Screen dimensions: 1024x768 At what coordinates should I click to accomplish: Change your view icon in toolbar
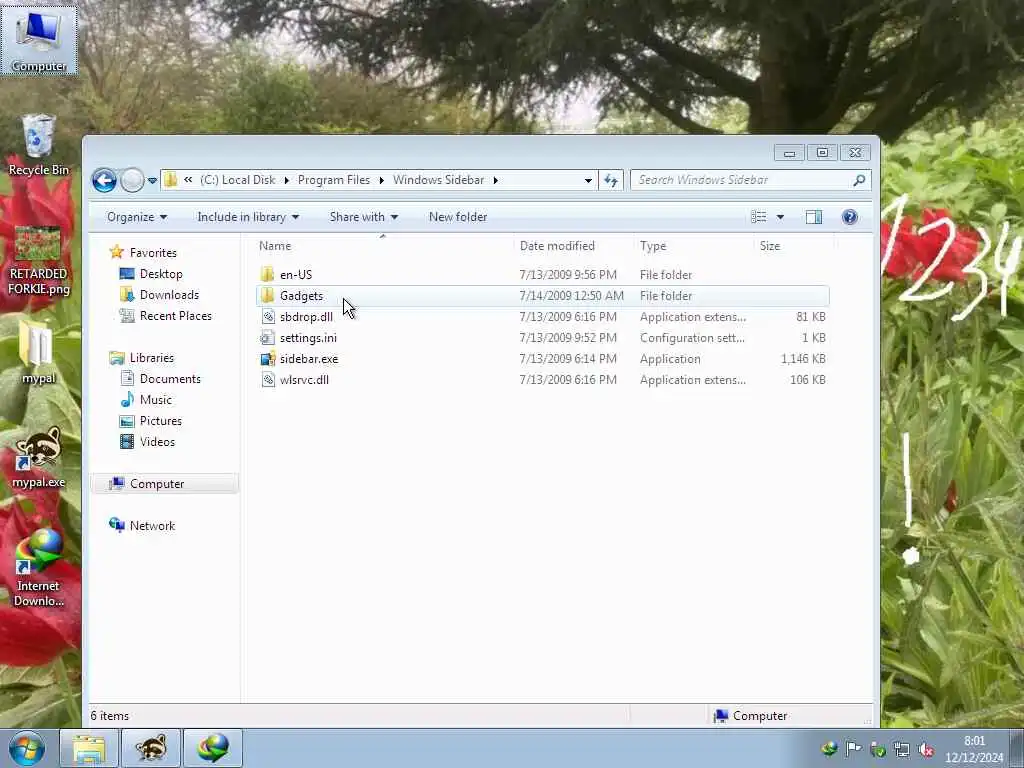[x=759, y=217]
